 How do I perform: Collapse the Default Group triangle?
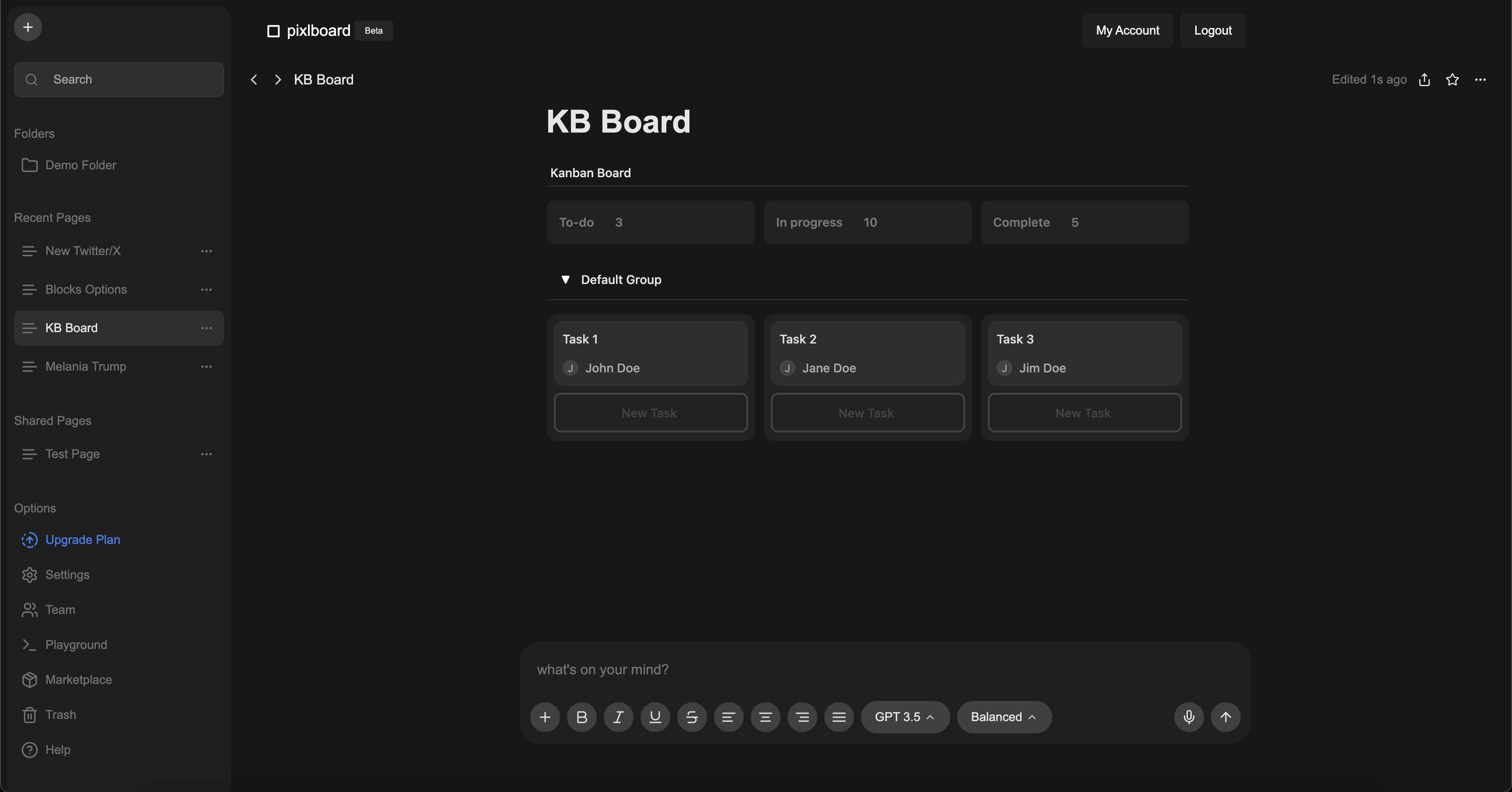pyautogui.click(x=565, y=280)
